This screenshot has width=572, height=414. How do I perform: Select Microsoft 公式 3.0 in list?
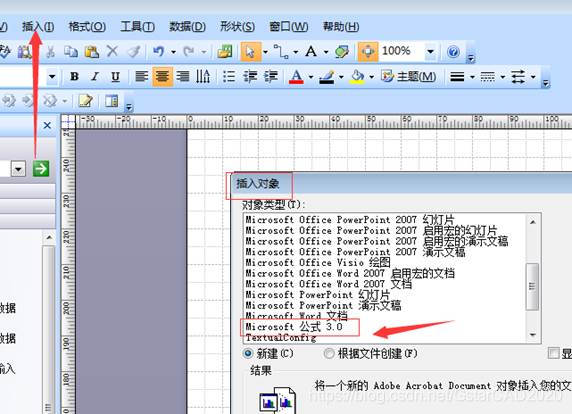pyautogui.click(x=294, y=327)
